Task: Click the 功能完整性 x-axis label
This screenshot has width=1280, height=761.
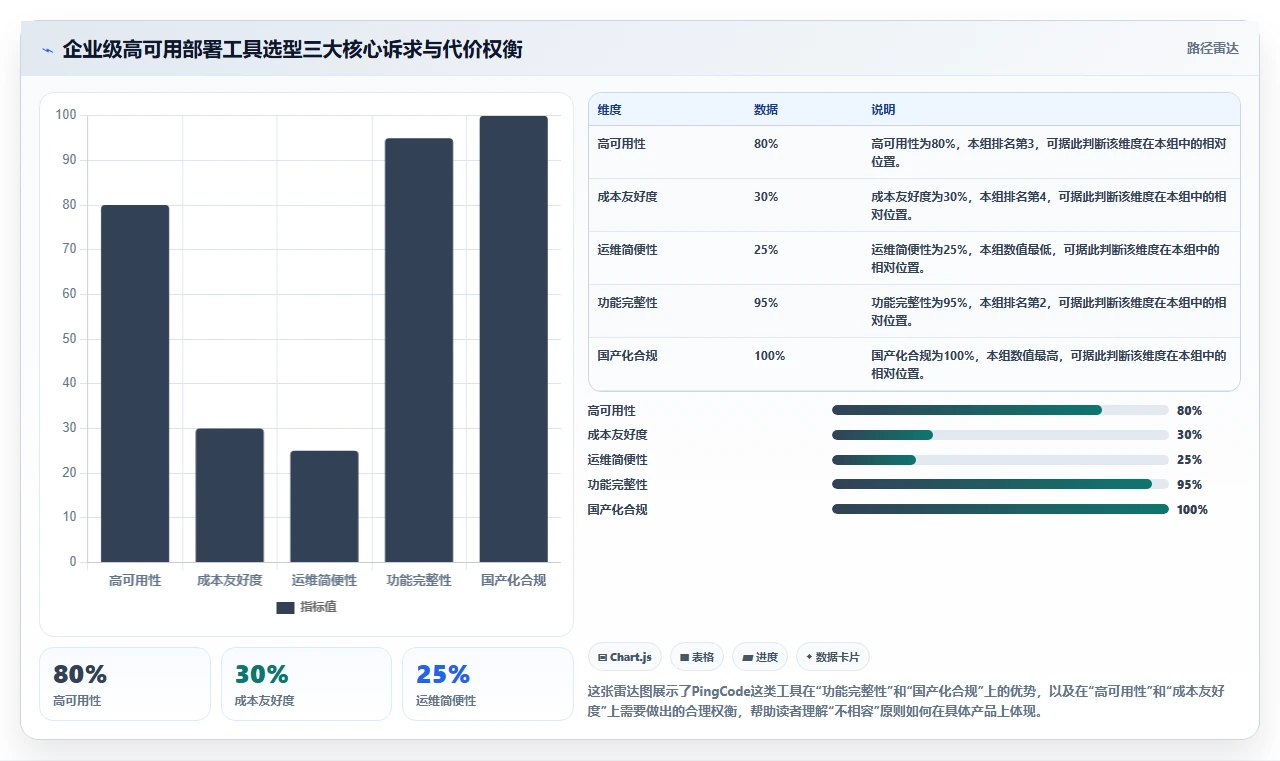Action: point(419,580)
